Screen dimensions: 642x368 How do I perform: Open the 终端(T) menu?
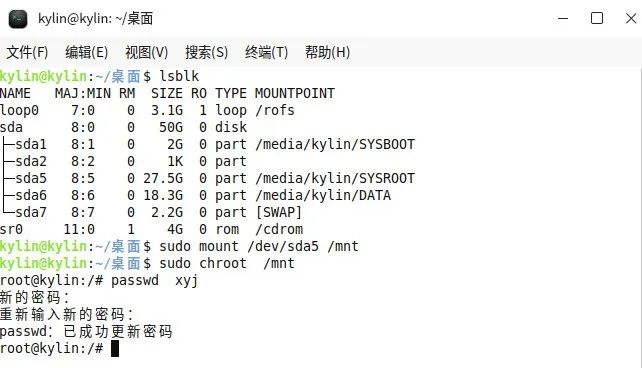(x=267, y=52)
